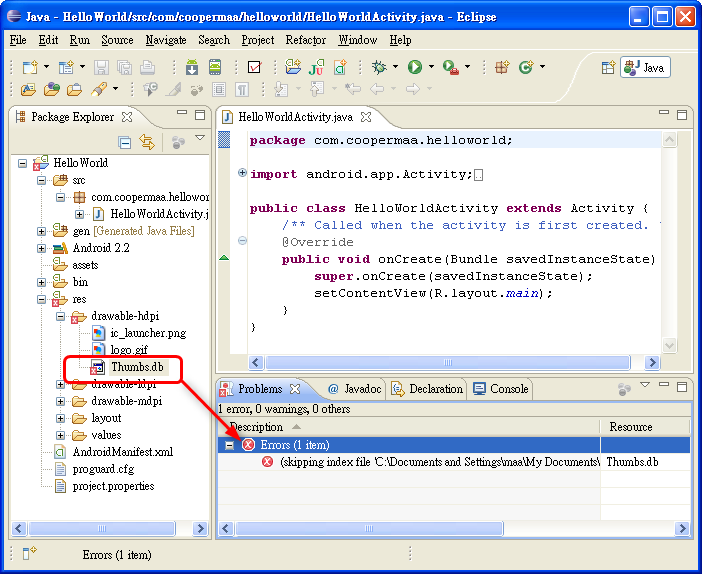Open the Android Virtual Device Manager icon
The image size is (702, 574).
215,67
